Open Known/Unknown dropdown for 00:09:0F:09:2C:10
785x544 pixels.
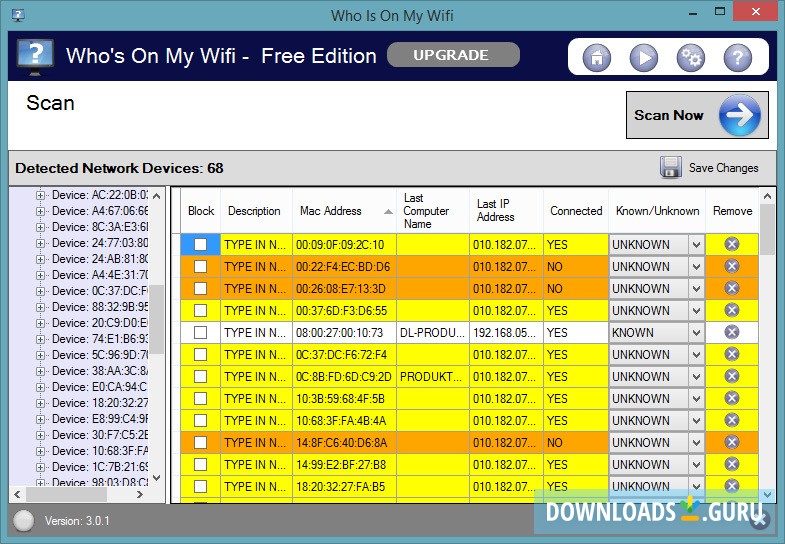click(x=696, y=245)
